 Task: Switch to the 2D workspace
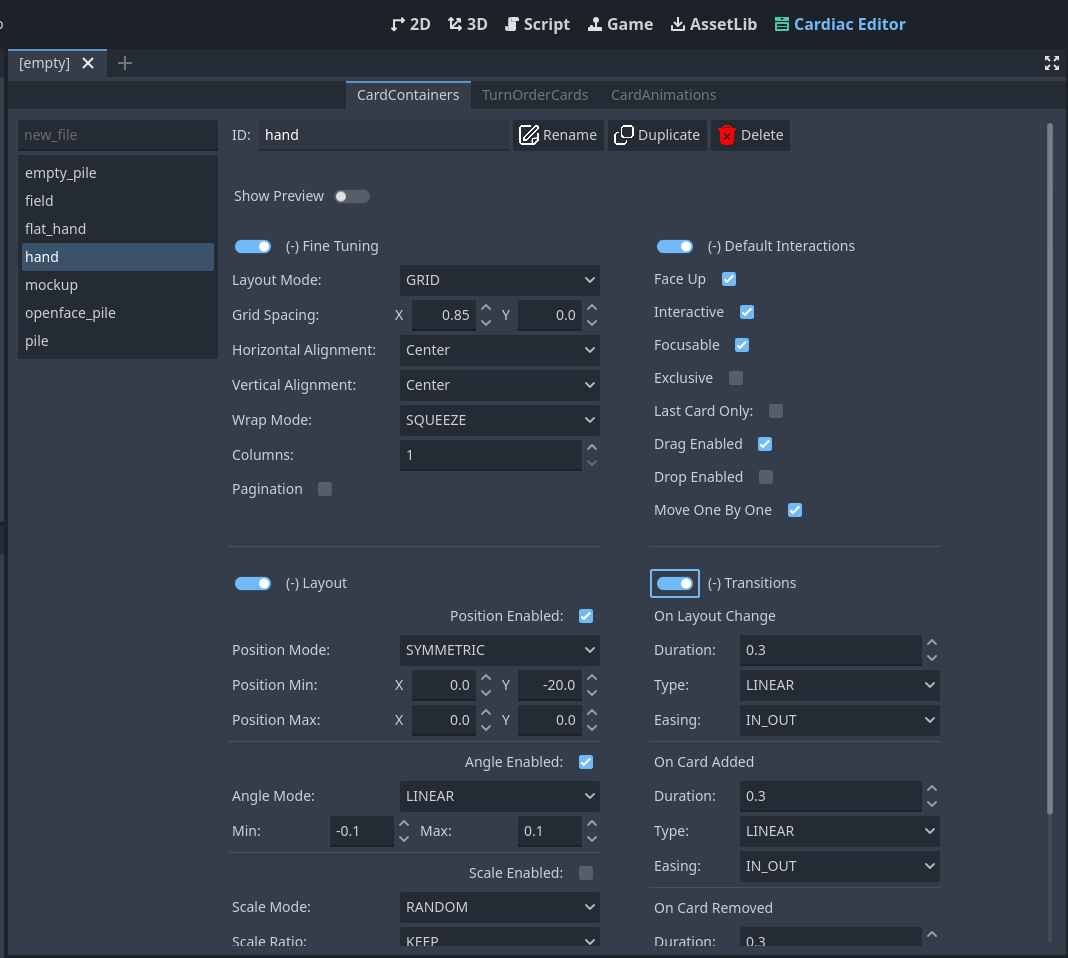(410, 24)
